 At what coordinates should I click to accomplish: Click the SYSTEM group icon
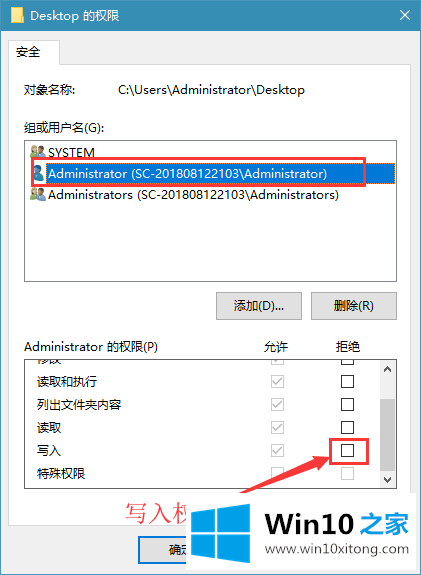(x=38, y=152)
